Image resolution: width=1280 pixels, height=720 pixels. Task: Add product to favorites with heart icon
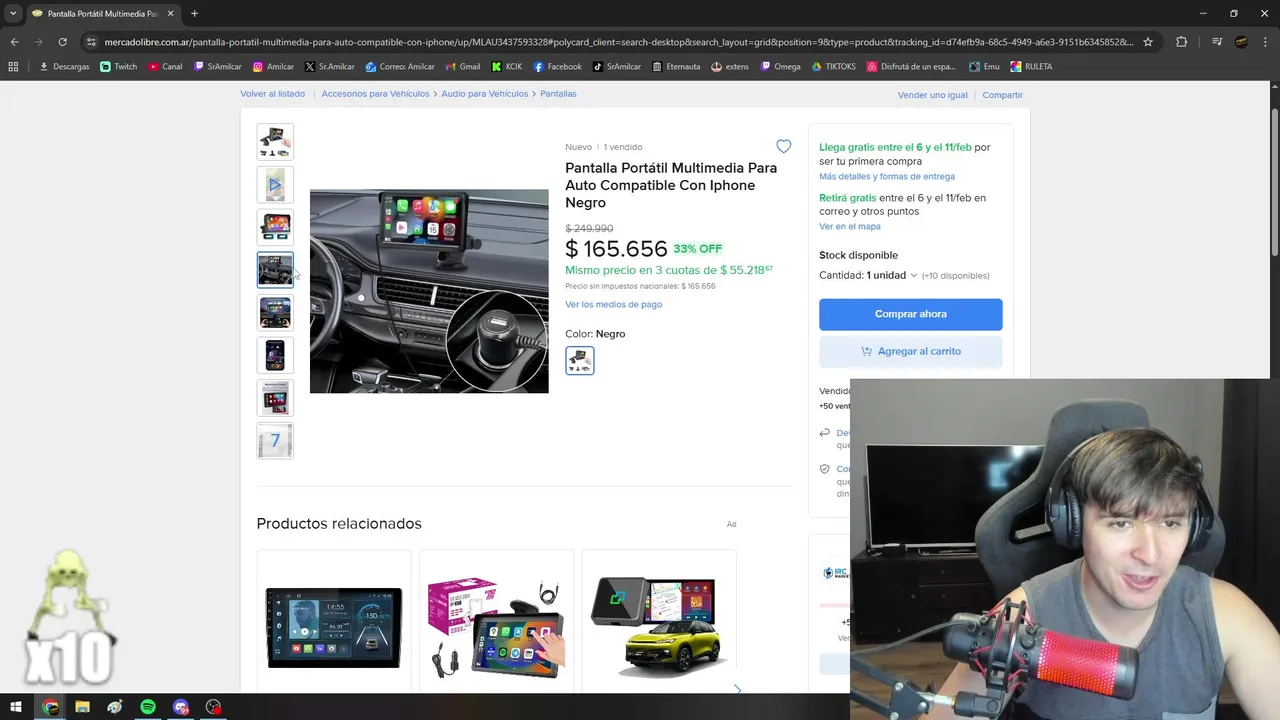pos(783,146)
